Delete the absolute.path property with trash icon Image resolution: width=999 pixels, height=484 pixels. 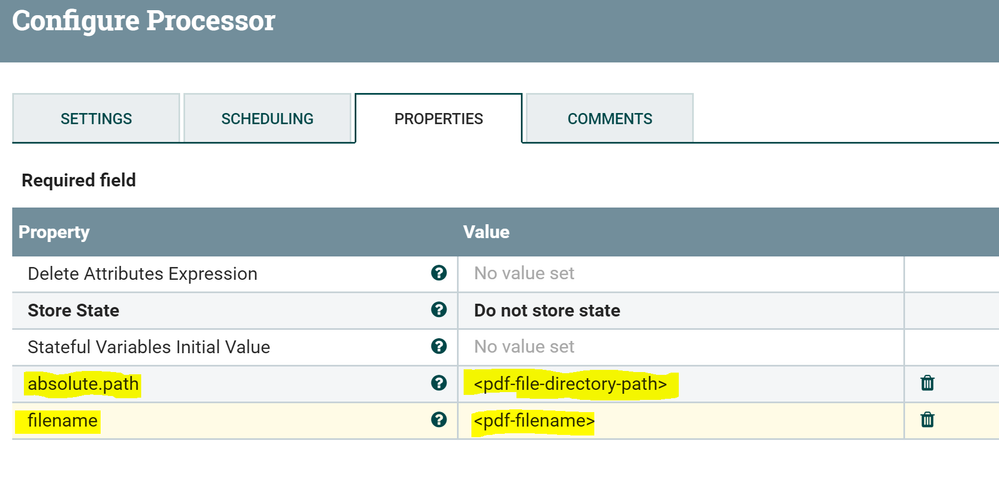[927, 383]
